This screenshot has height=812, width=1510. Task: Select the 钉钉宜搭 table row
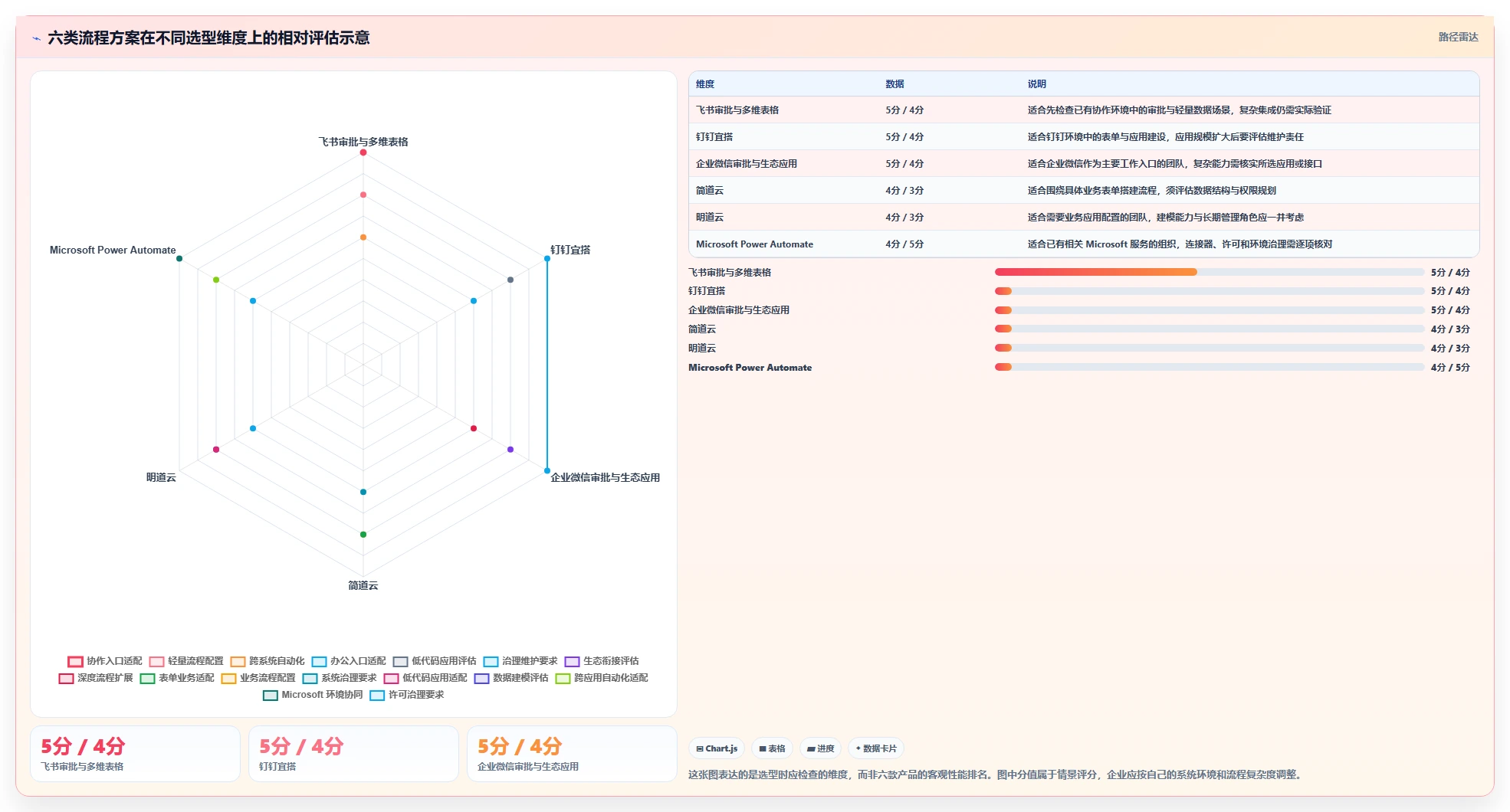click(1084, 137)
